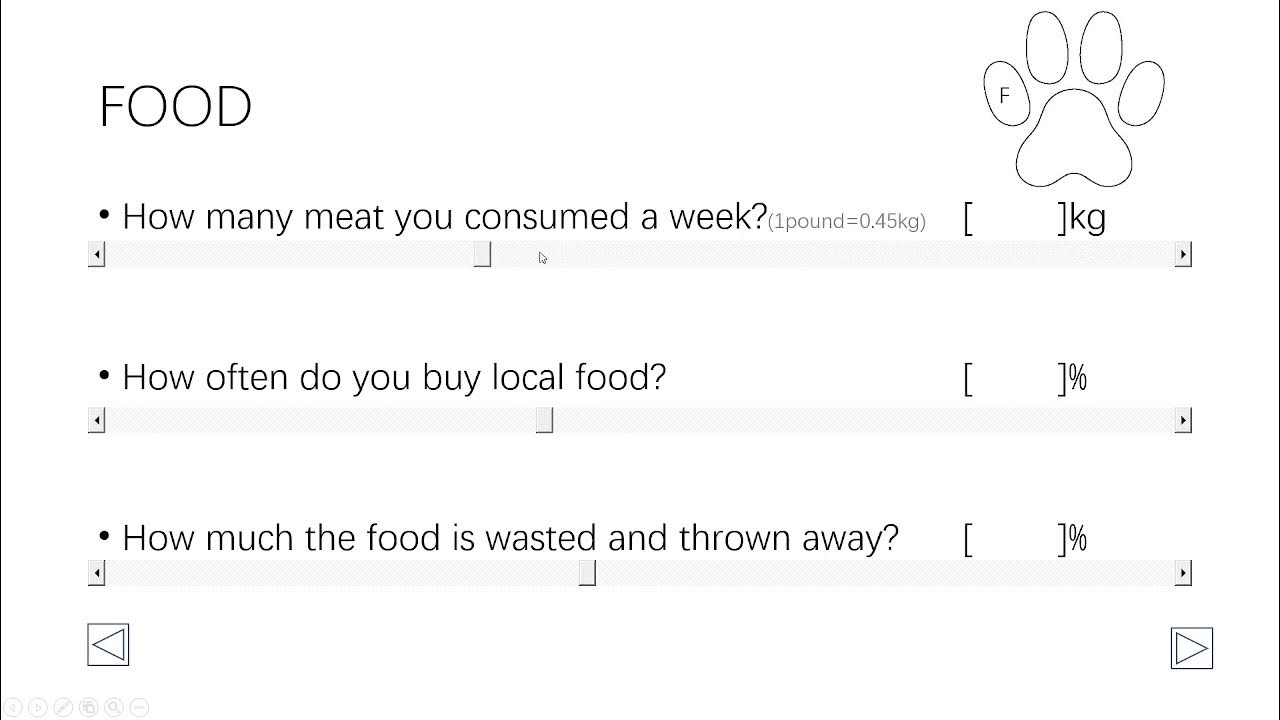The image size is (1280, 720).
Task: Click the slideshow zoom magnifier icon
Action: pos(114,708)
